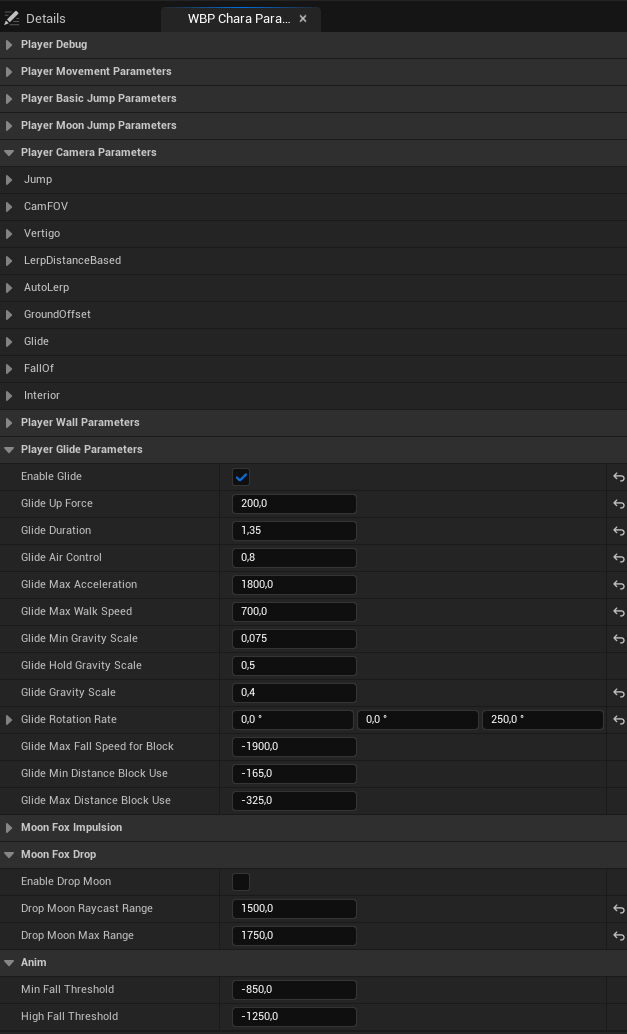Collapse Player Camera Parameters section

[x=10, y=153]
